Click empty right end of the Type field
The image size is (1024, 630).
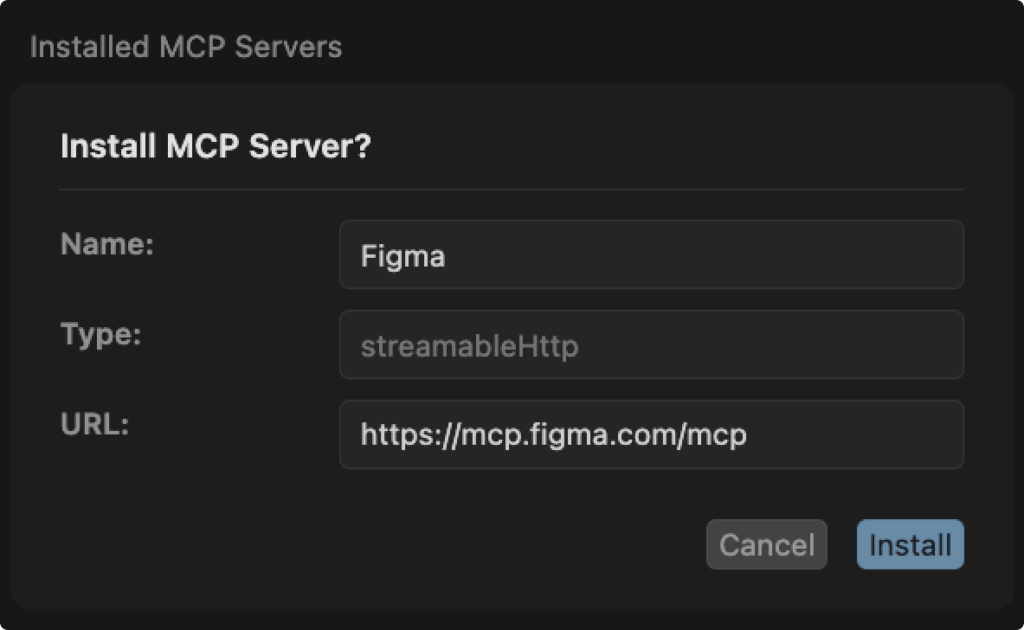point(880,345)
